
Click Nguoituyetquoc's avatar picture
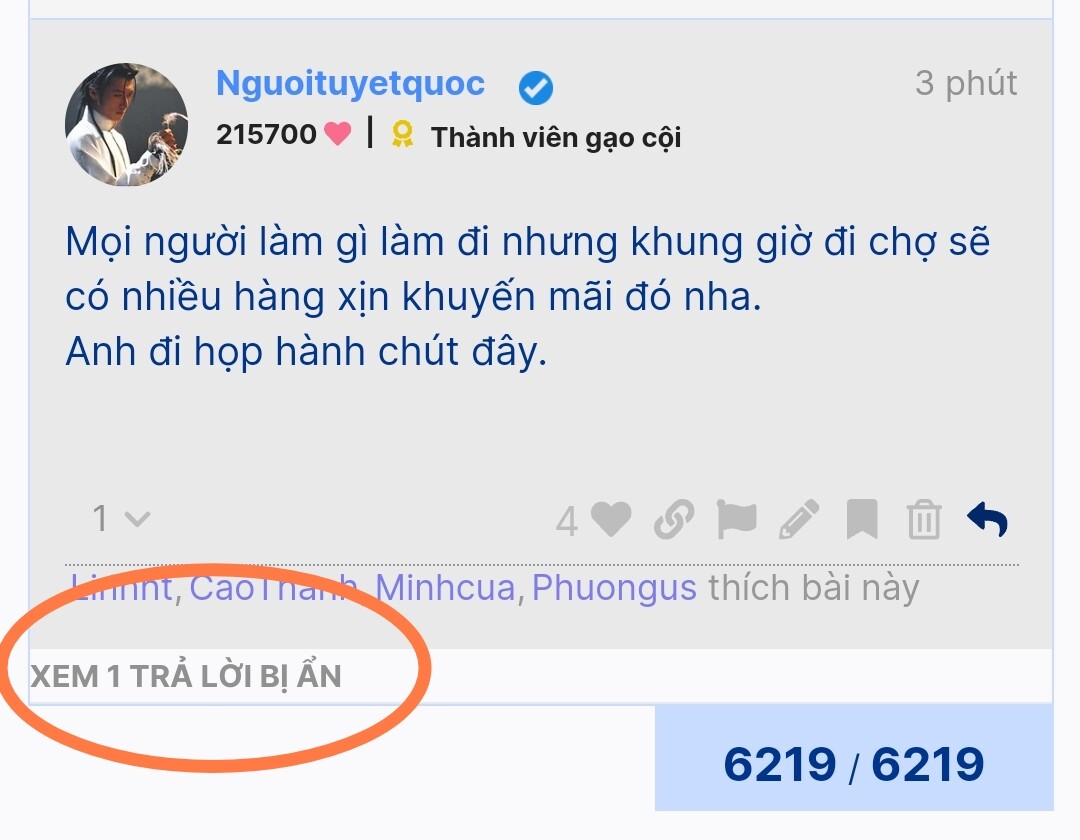(126, 125)
